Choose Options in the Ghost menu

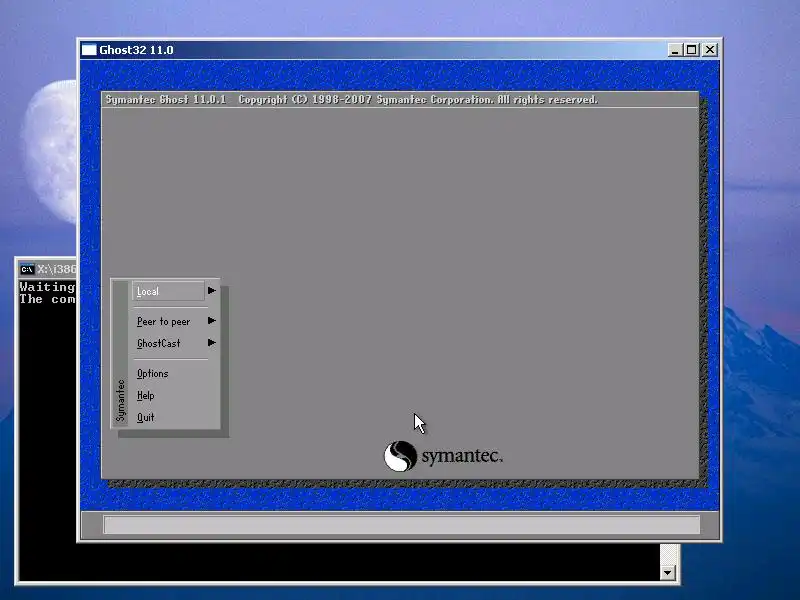pos(153,373)
